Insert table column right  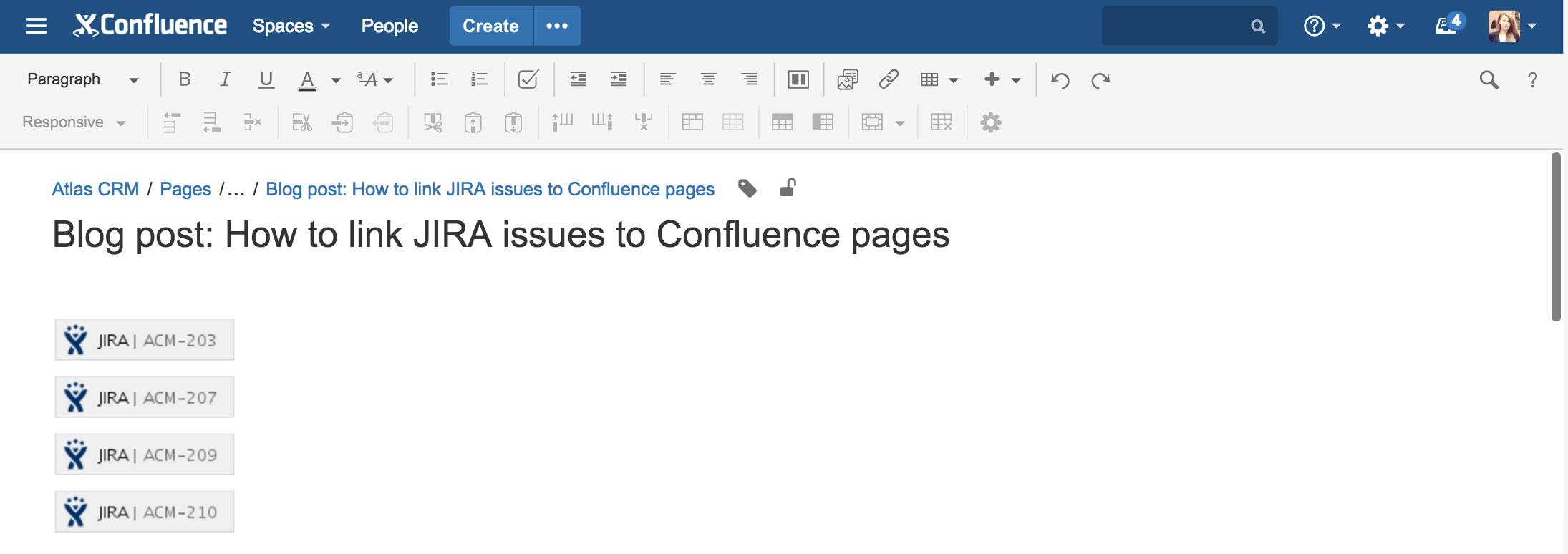click(x=603, y=122)
